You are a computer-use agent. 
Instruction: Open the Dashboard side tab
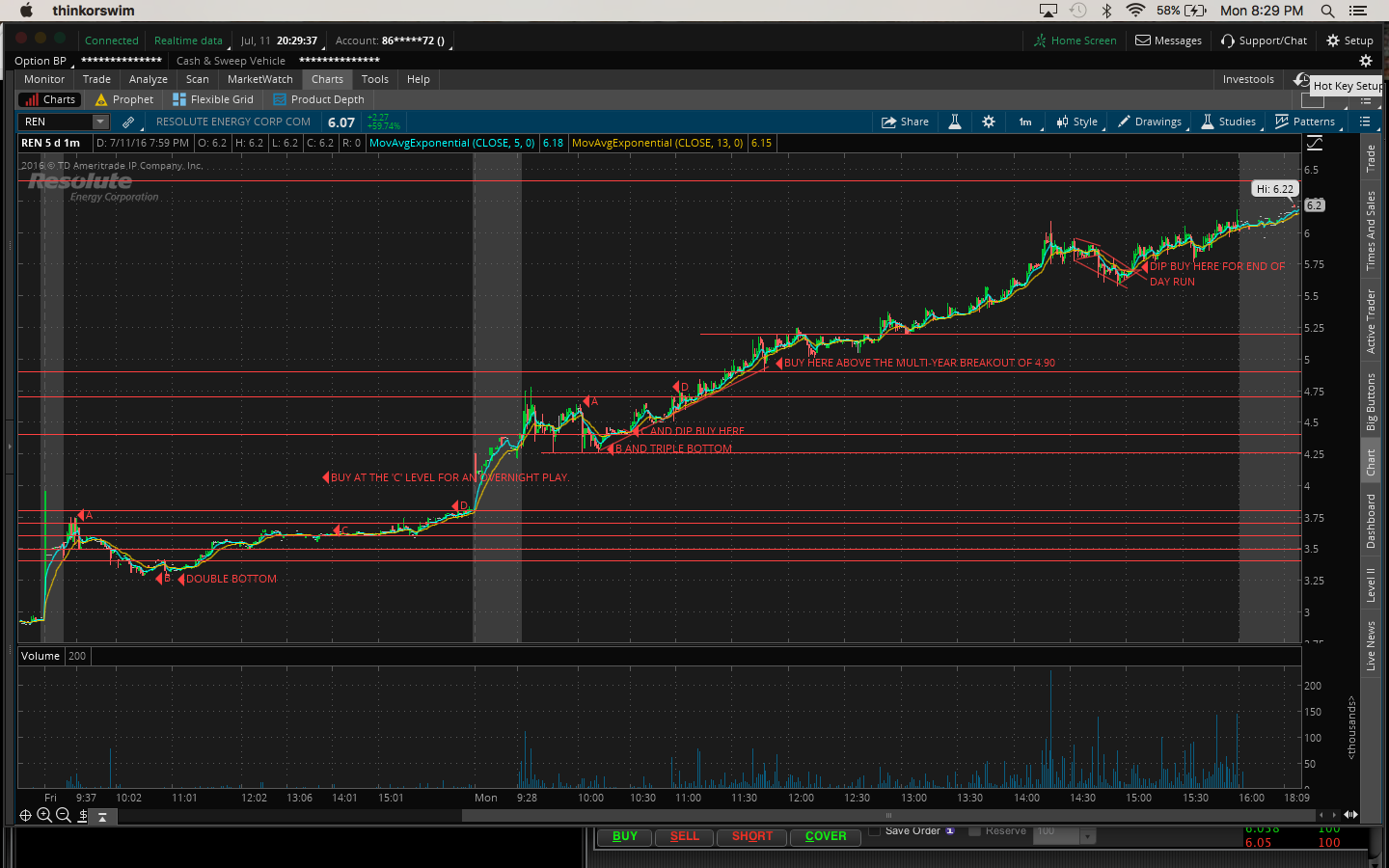(x=1371, y=521)
